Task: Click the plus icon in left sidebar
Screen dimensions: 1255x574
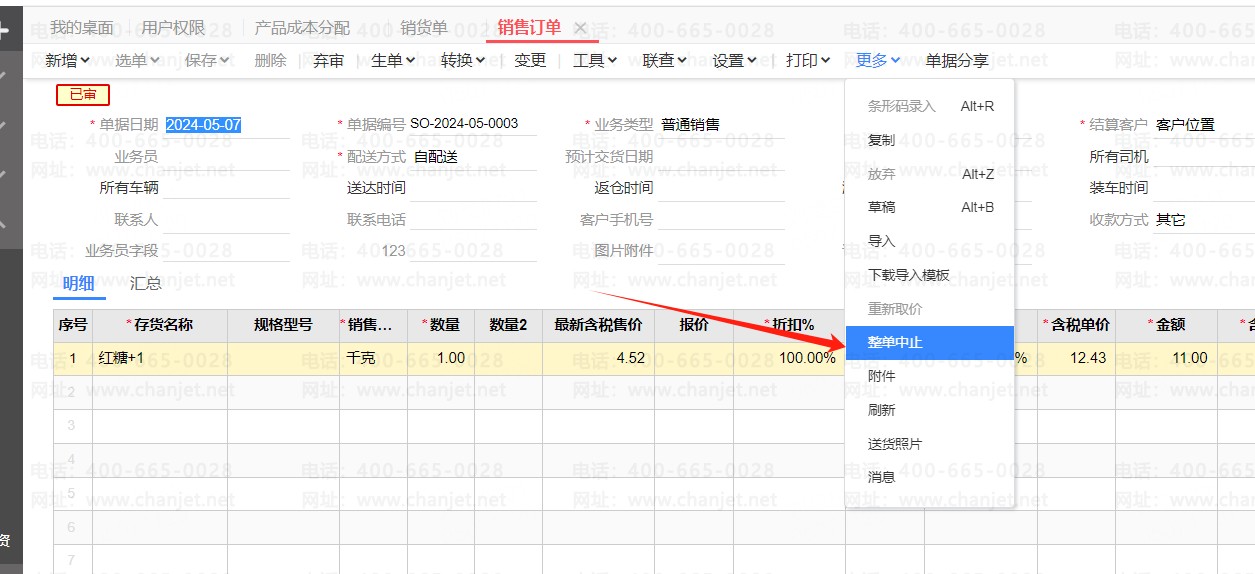Action: click(x=5, y=30)
